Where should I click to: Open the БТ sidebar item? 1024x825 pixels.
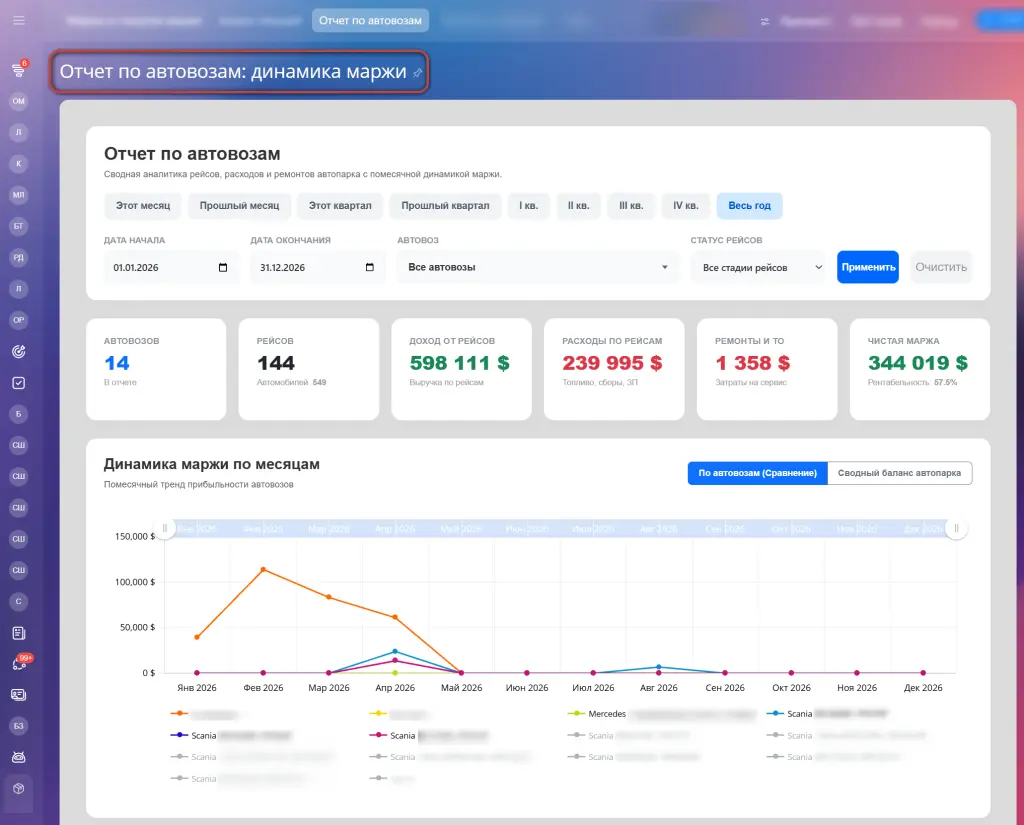[x=18, y=226]
